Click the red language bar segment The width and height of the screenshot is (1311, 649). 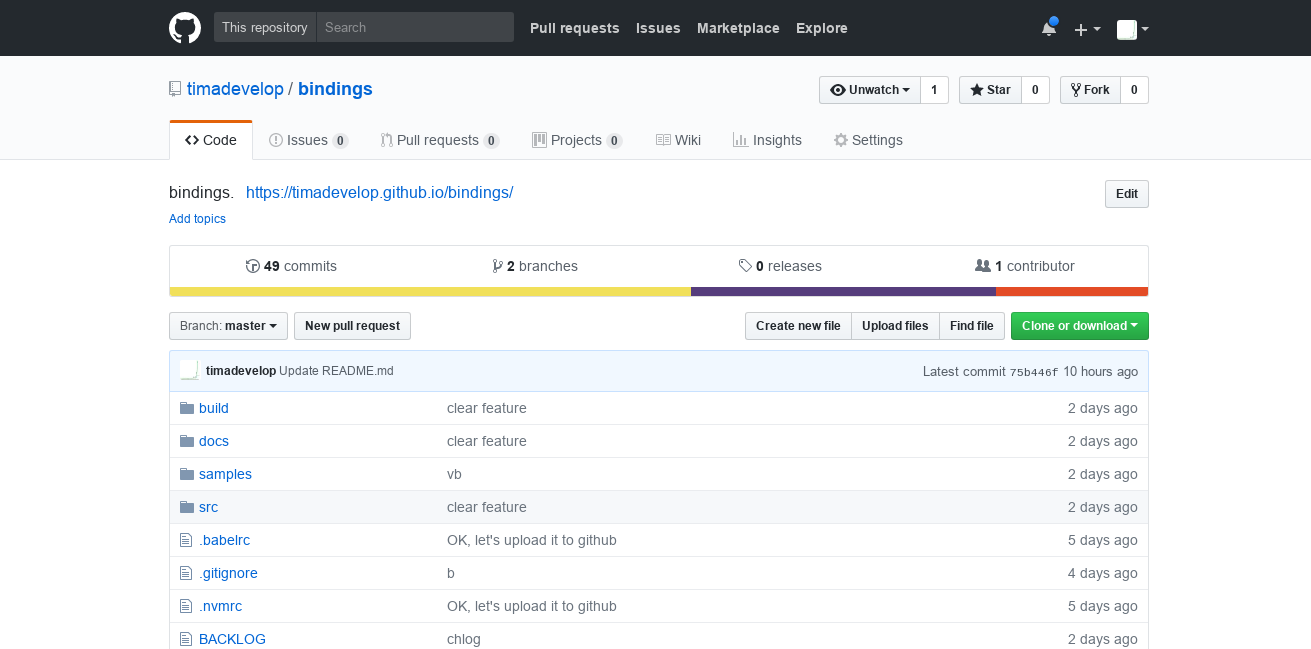pos(1072,292)
